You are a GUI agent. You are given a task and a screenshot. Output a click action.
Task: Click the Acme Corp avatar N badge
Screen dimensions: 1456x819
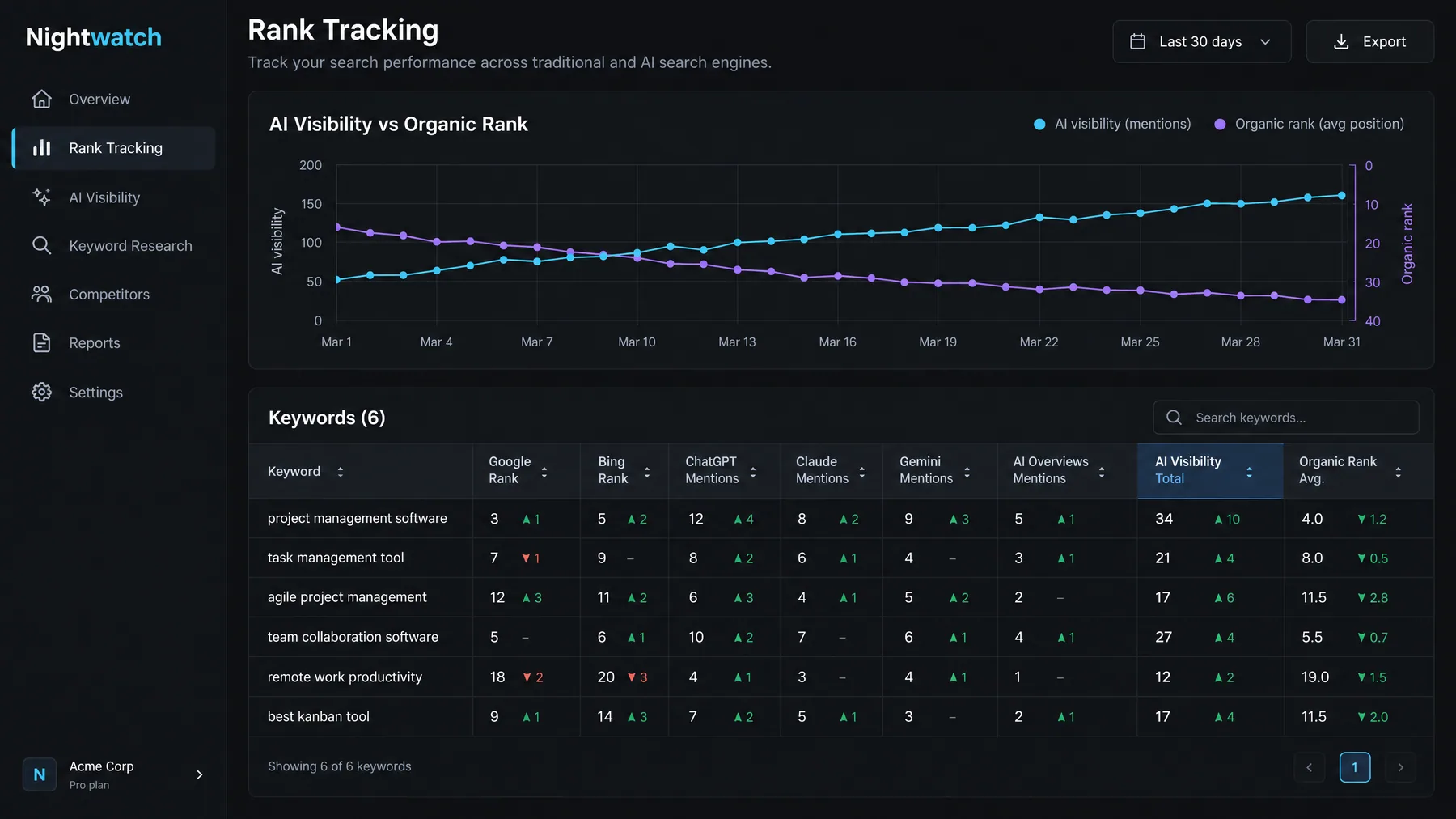coord(40,774)
